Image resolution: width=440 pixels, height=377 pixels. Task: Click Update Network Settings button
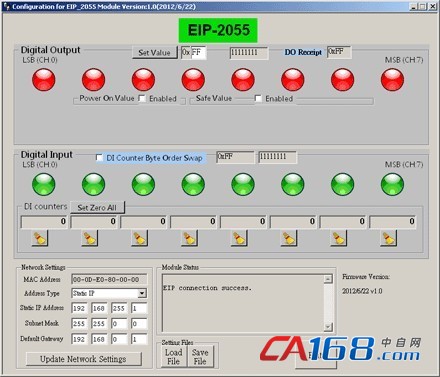pos(83,359)
